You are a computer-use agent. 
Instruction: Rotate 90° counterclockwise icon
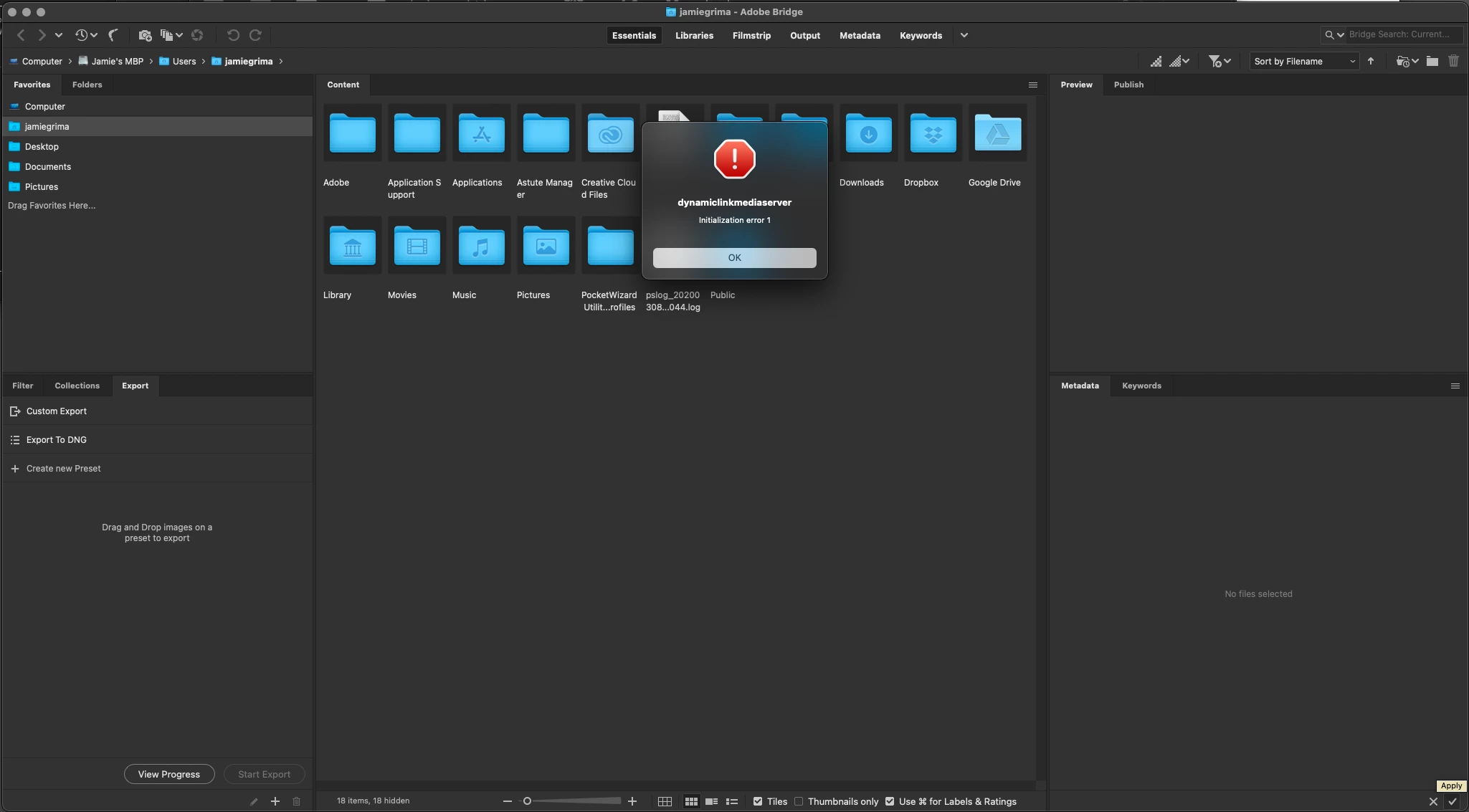233,35
